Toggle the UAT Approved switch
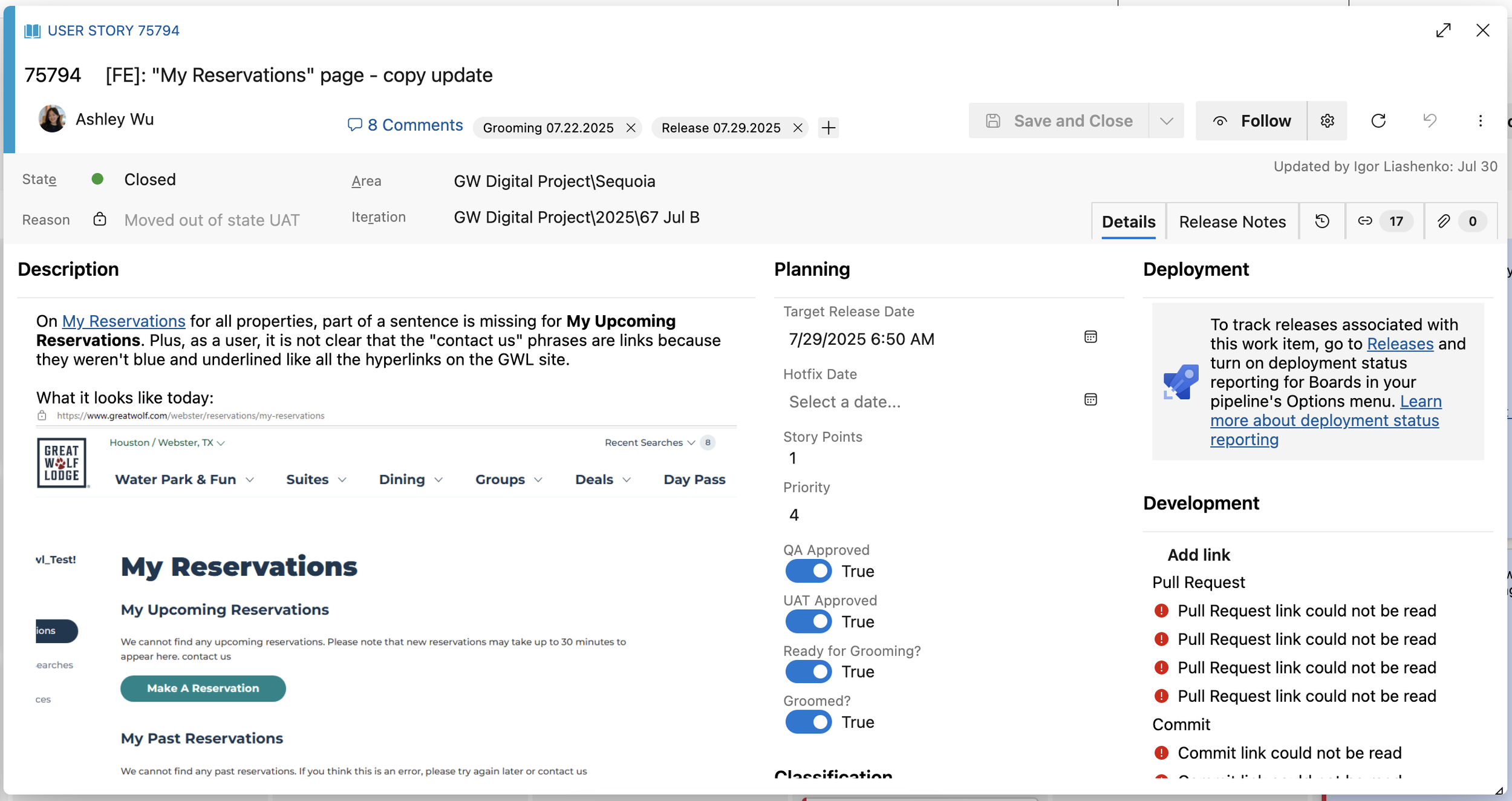Viewport: 1512px width, 801px height. click(808, 621)
